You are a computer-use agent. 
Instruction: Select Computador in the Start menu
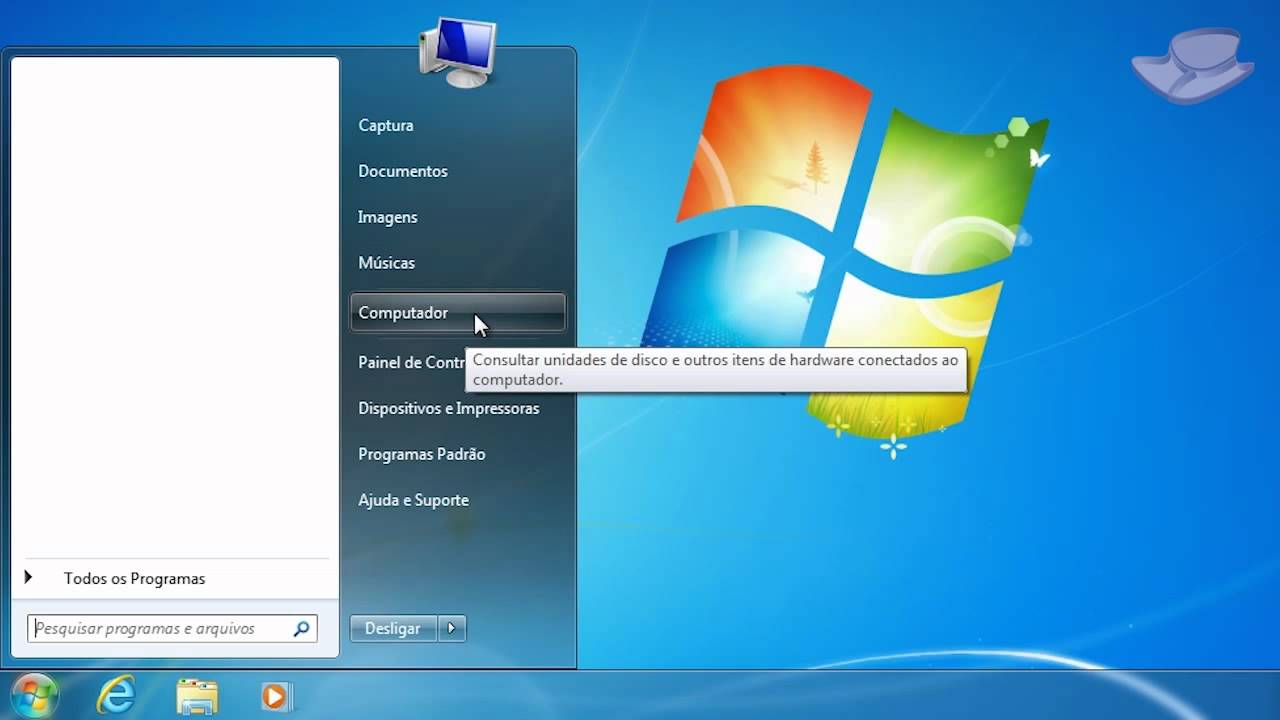point(458,312)
